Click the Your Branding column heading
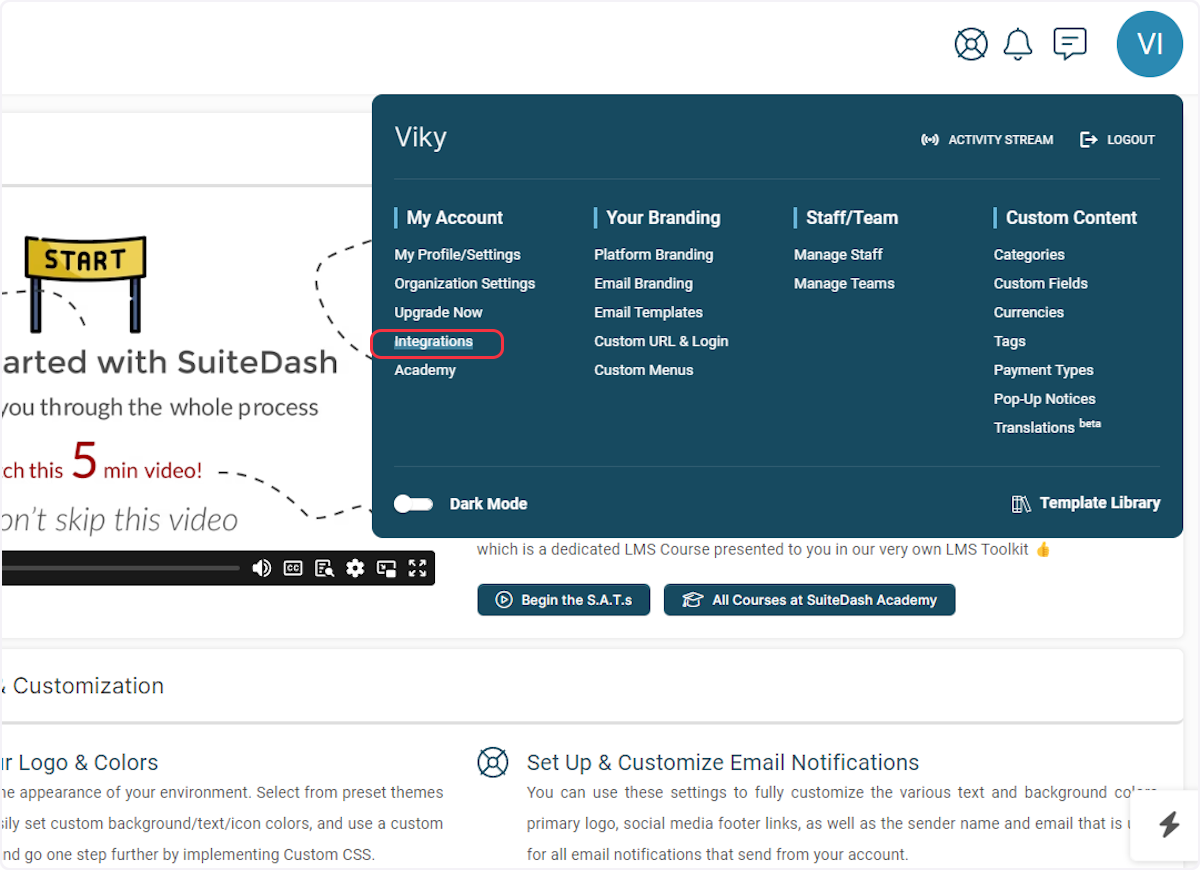The image size is (1200, 870). [x=663, y=218]
